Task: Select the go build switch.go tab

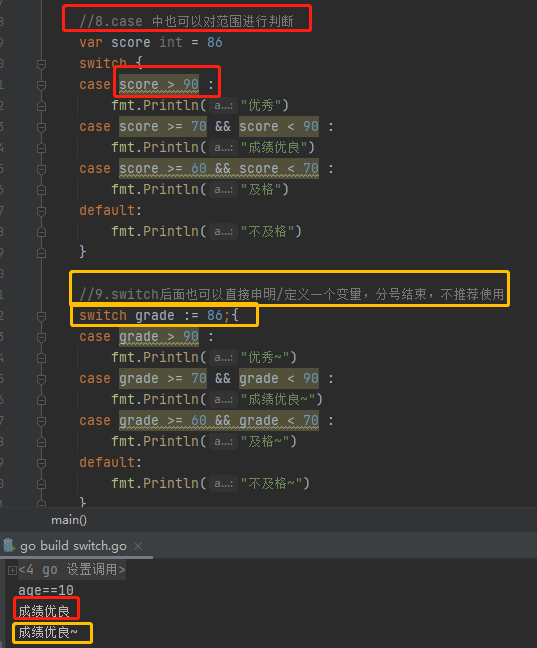Action: [73, 546]
